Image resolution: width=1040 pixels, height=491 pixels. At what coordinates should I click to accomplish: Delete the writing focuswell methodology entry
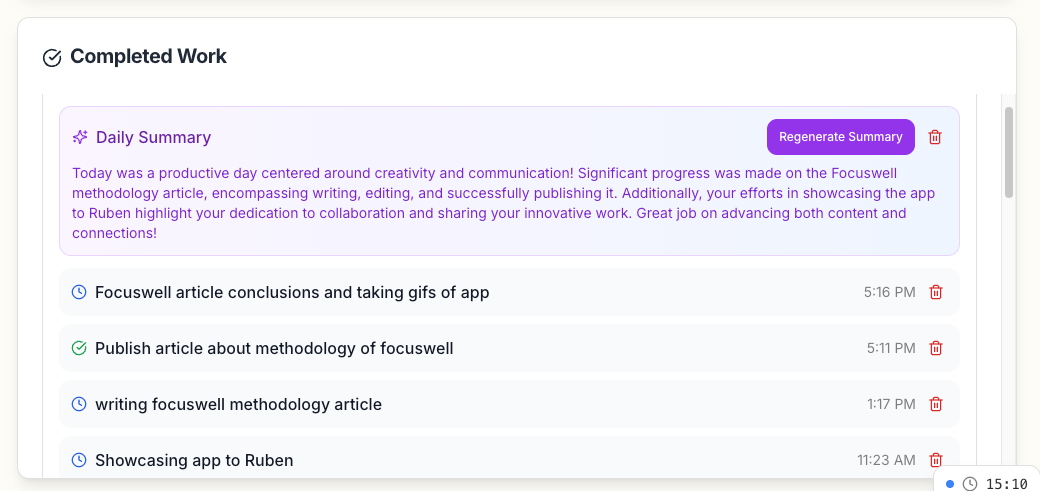(936, 404)
